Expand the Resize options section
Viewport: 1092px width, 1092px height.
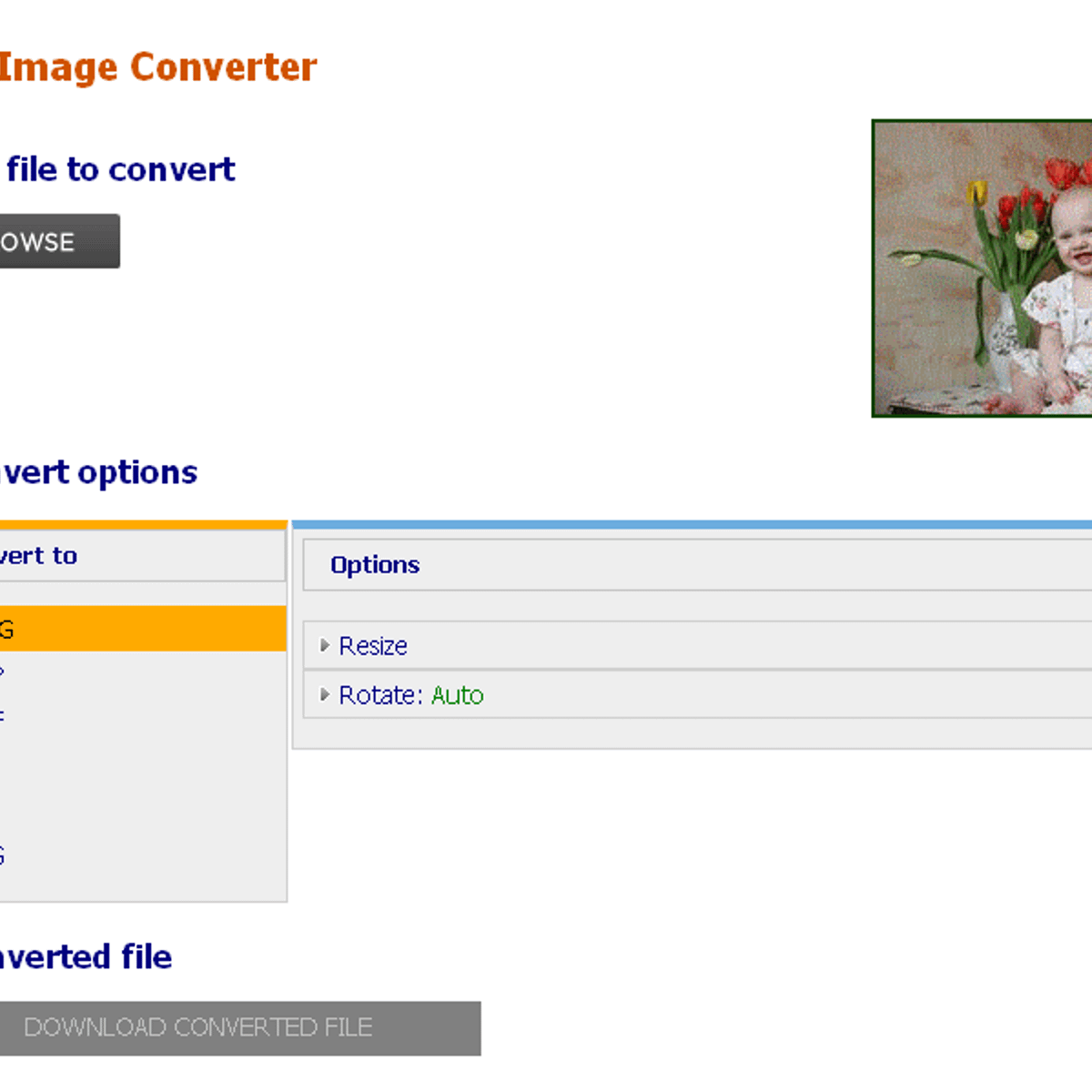(x=372, y=646)
